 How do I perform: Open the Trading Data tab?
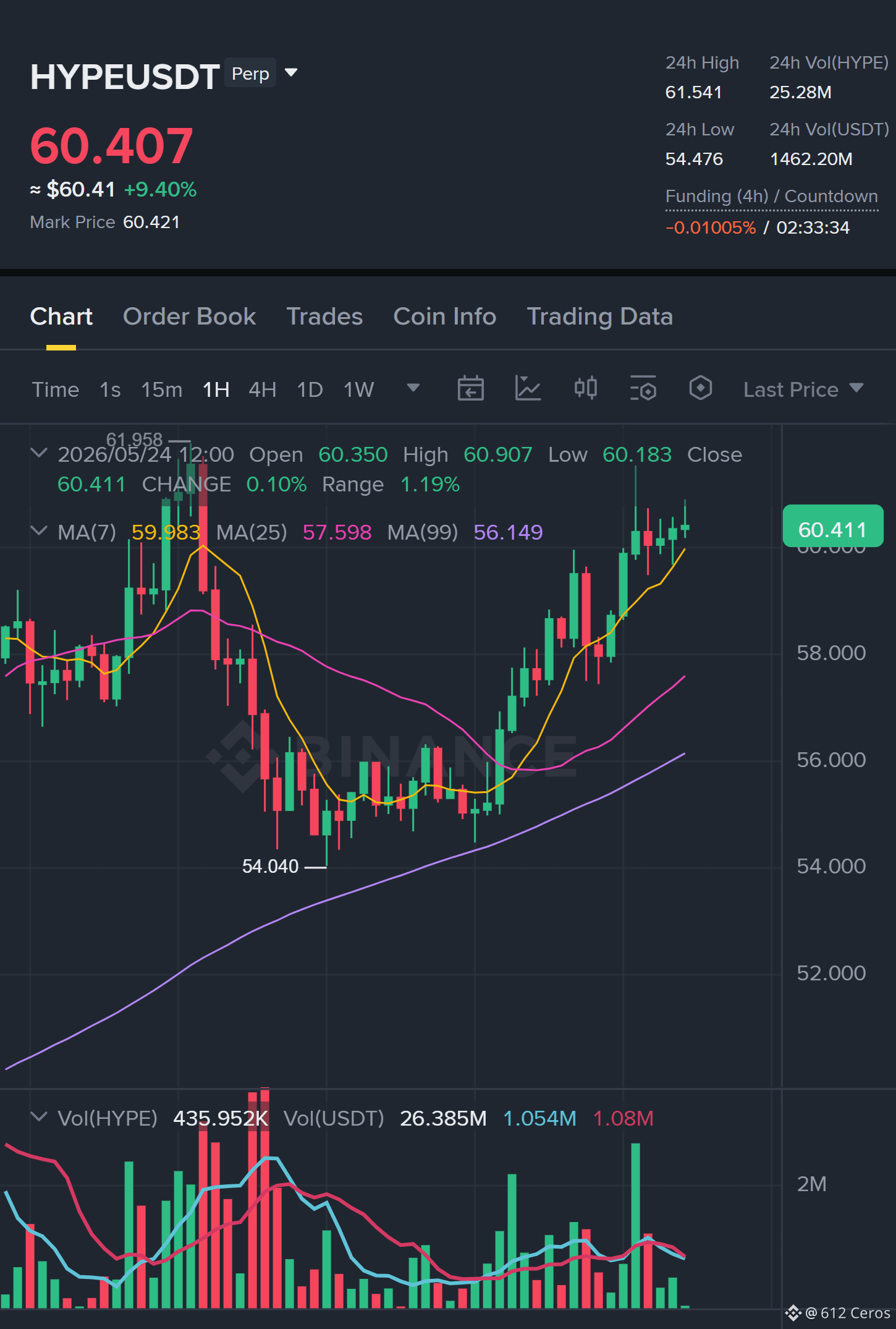(599, 316)
